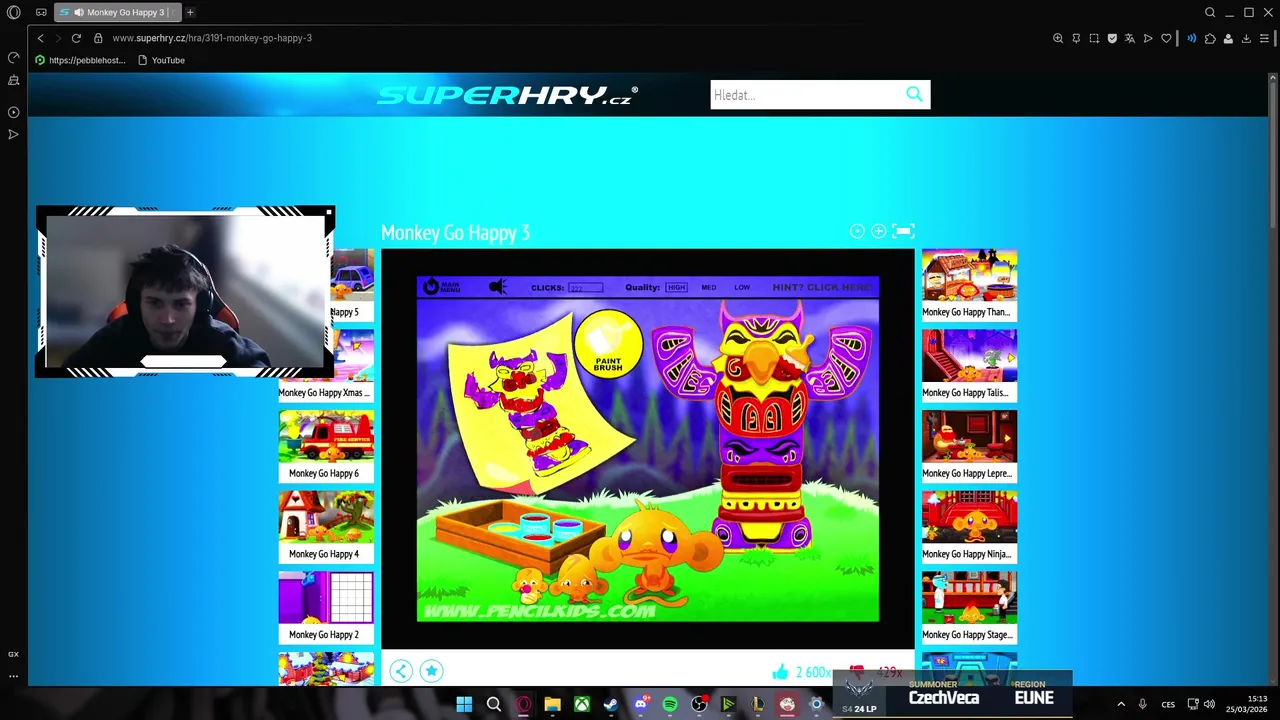Image resolution: width=1280 pixels, height=720 pixels.
Task: Open the Windows Start menu
Action: click(x=464, y=705)
